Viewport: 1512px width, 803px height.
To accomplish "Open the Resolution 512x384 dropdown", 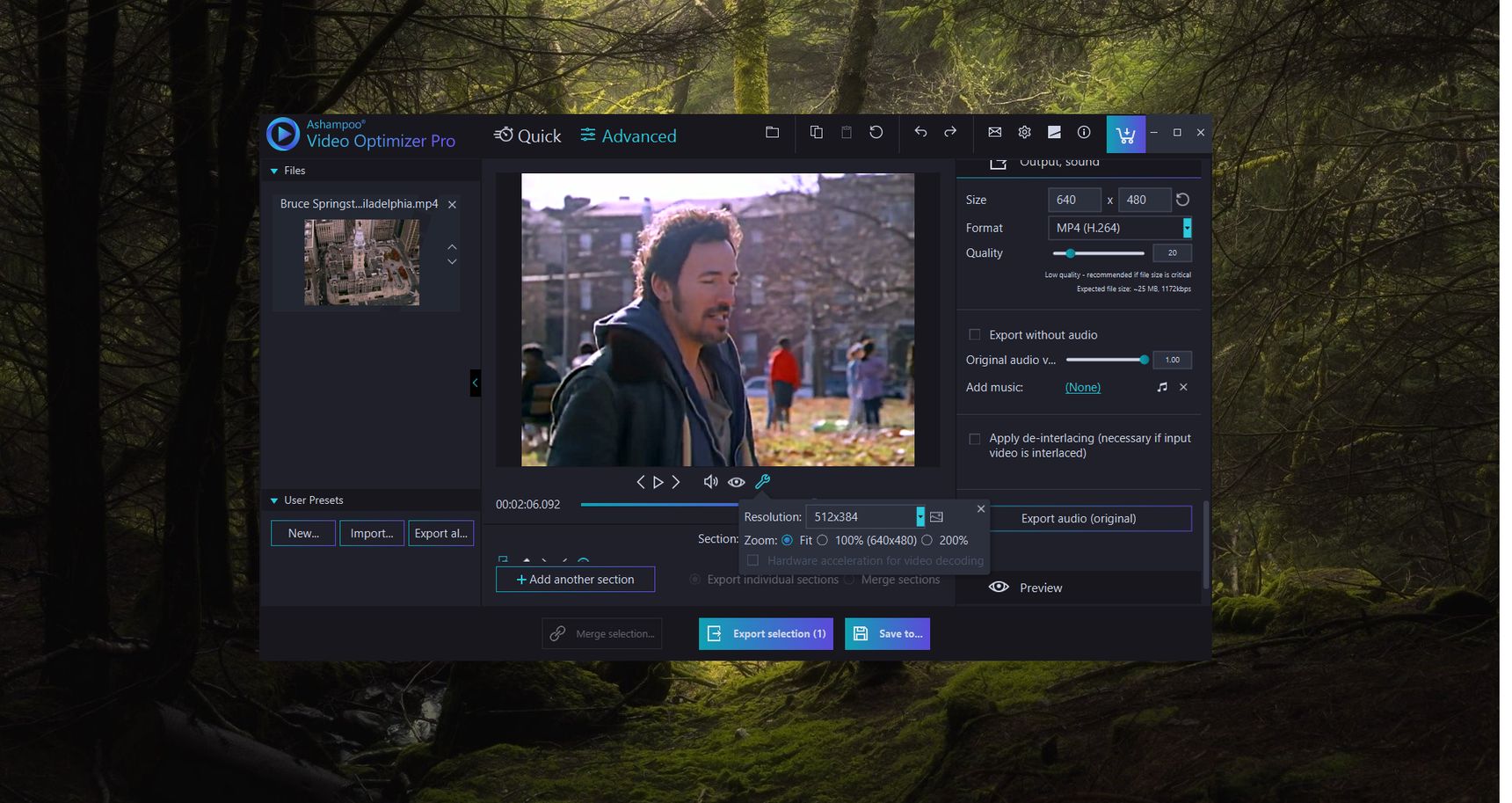I will [865, 516].
